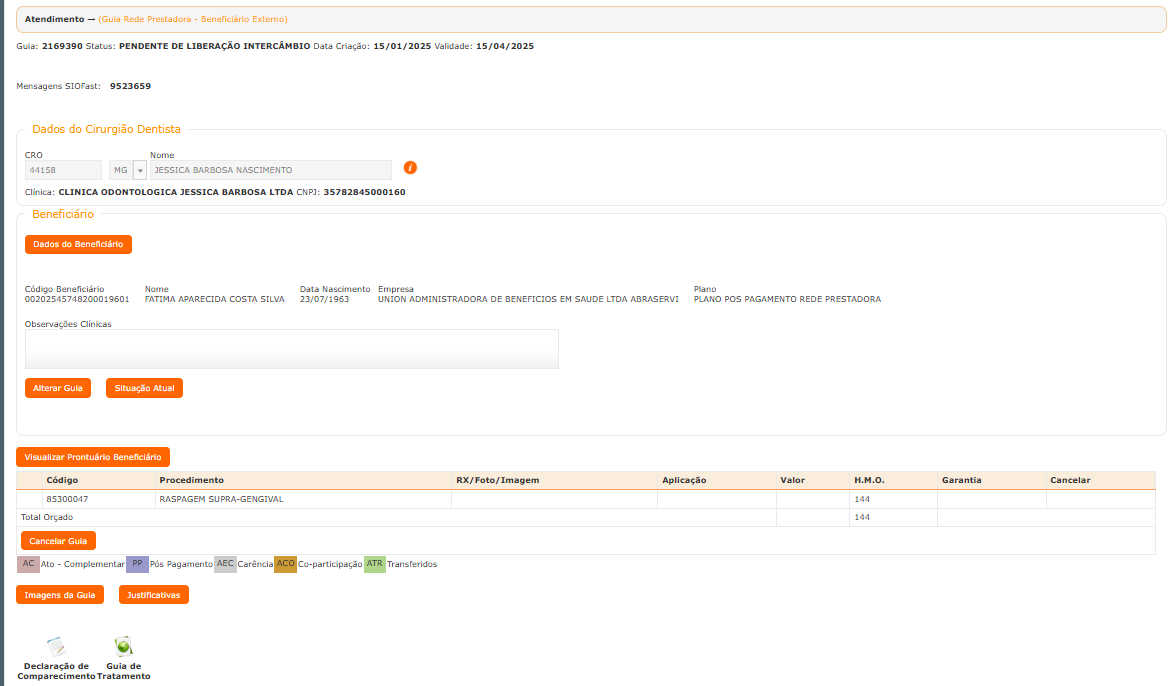Click the dentist Nome field
Viewport: 1171px width, 686px height.
tap(270, 170)
